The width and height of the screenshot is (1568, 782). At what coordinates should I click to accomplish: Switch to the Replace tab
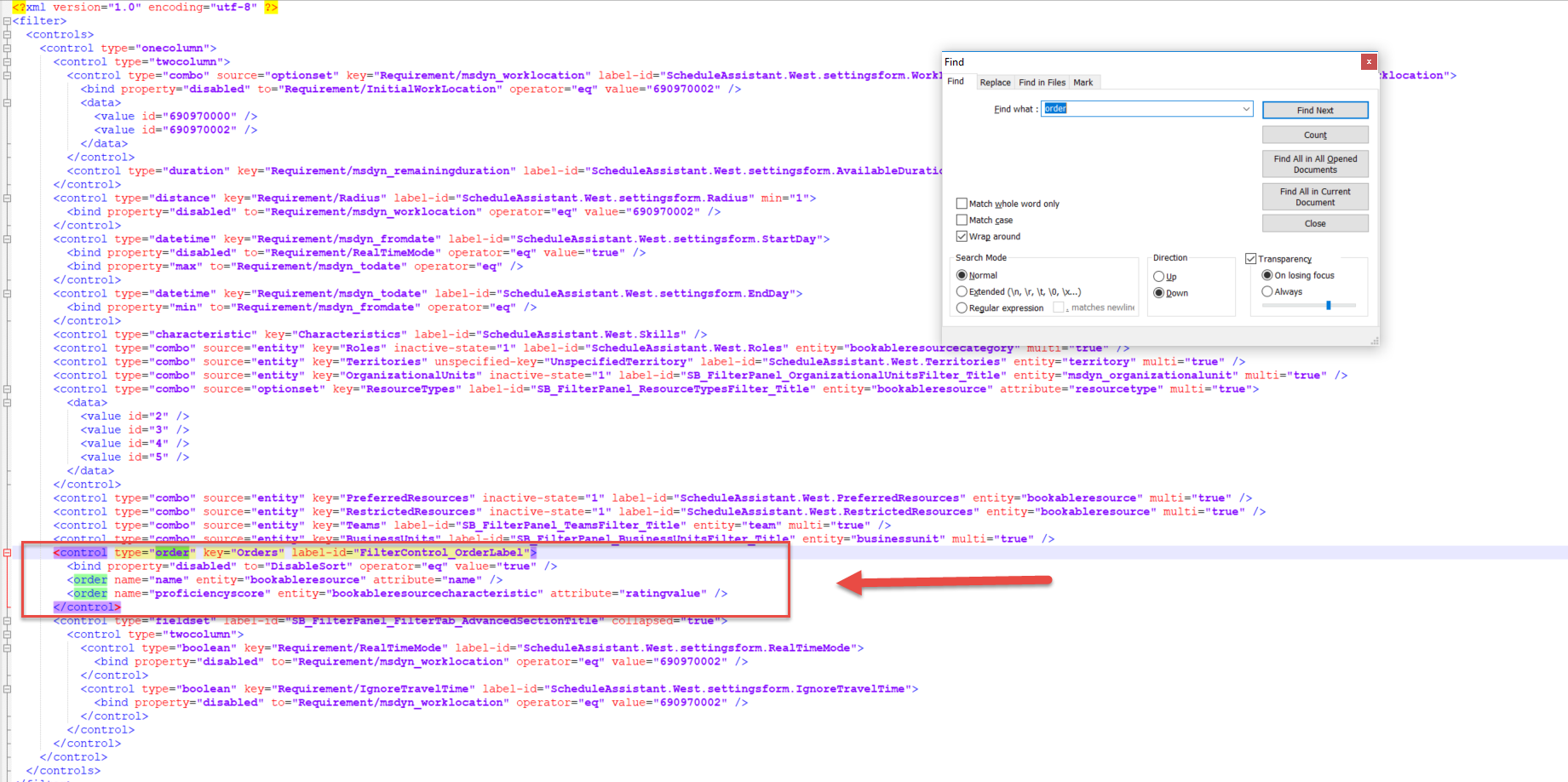[x=995, y=82]
